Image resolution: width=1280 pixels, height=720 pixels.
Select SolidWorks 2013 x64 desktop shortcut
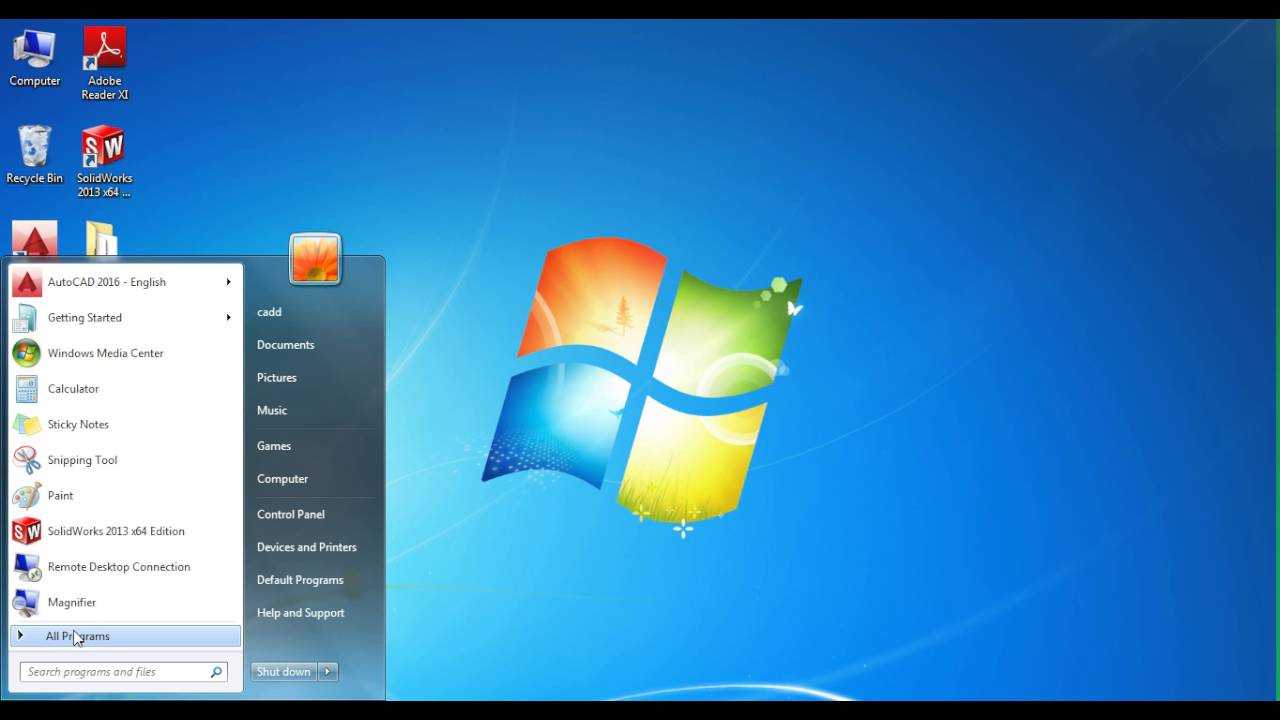(104, 161)
